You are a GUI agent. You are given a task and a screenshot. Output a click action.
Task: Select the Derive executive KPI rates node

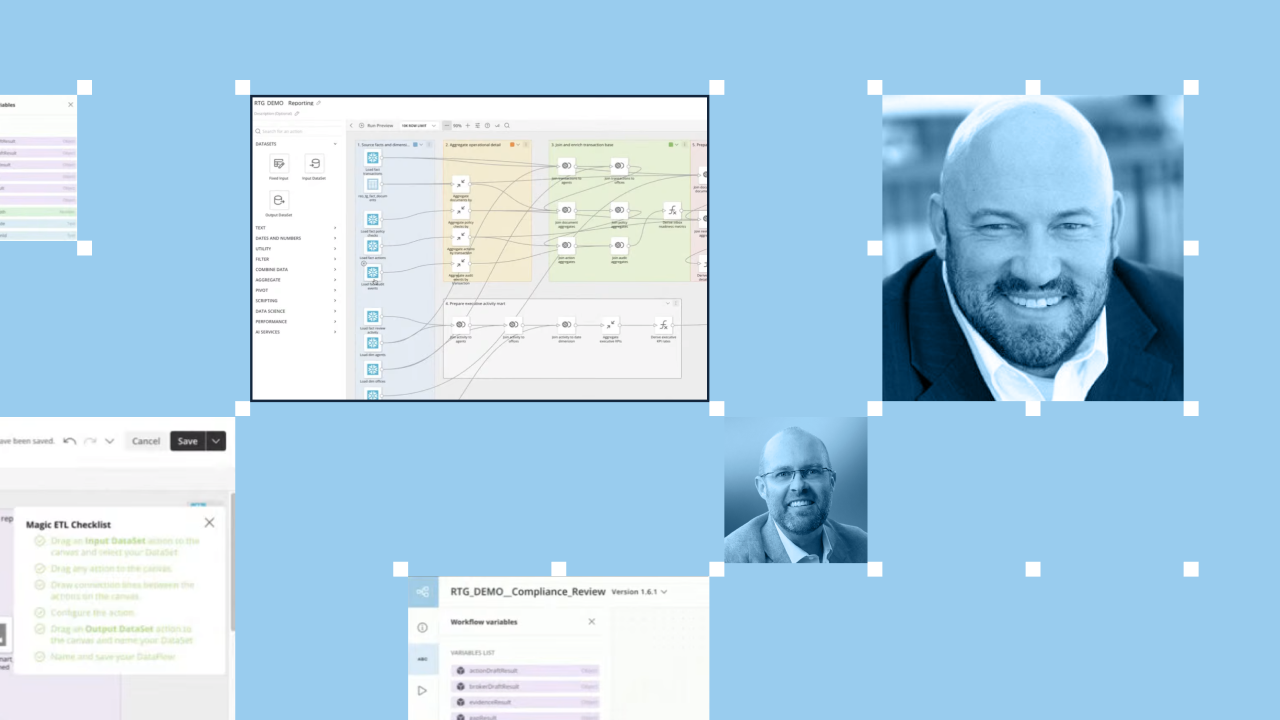[x=663, y=325]
